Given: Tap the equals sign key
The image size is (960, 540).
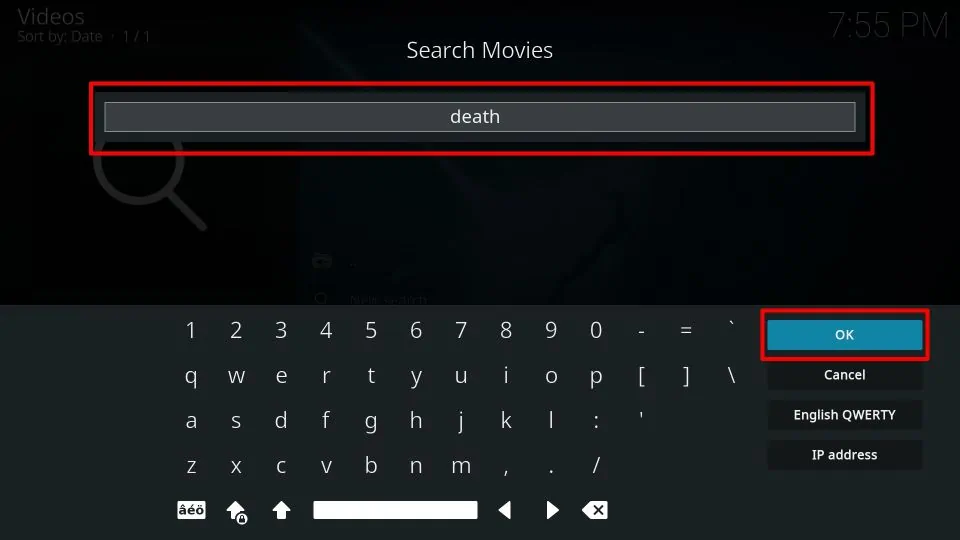Looking at the screenshot, I should tap(686, 331).
